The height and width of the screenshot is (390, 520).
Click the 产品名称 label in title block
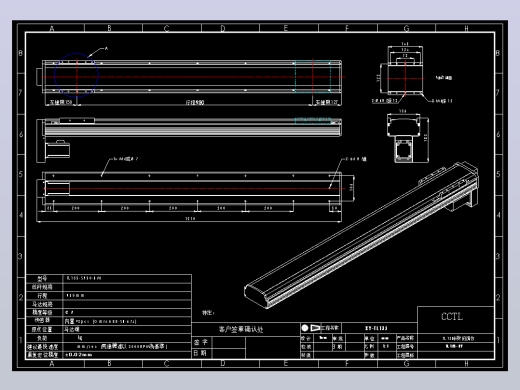tap(405, 338)
